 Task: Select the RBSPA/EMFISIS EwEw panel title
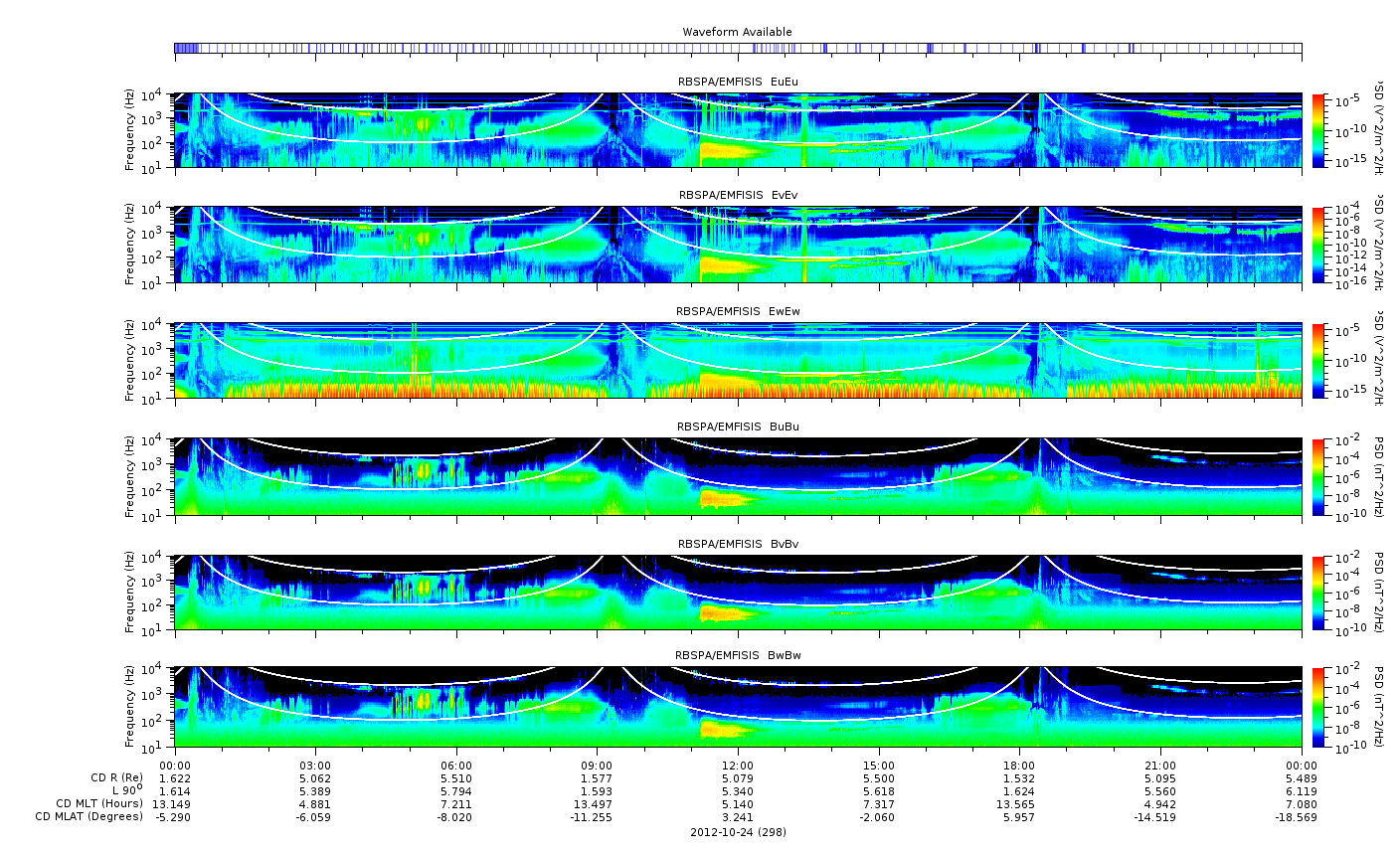(737, 311)
